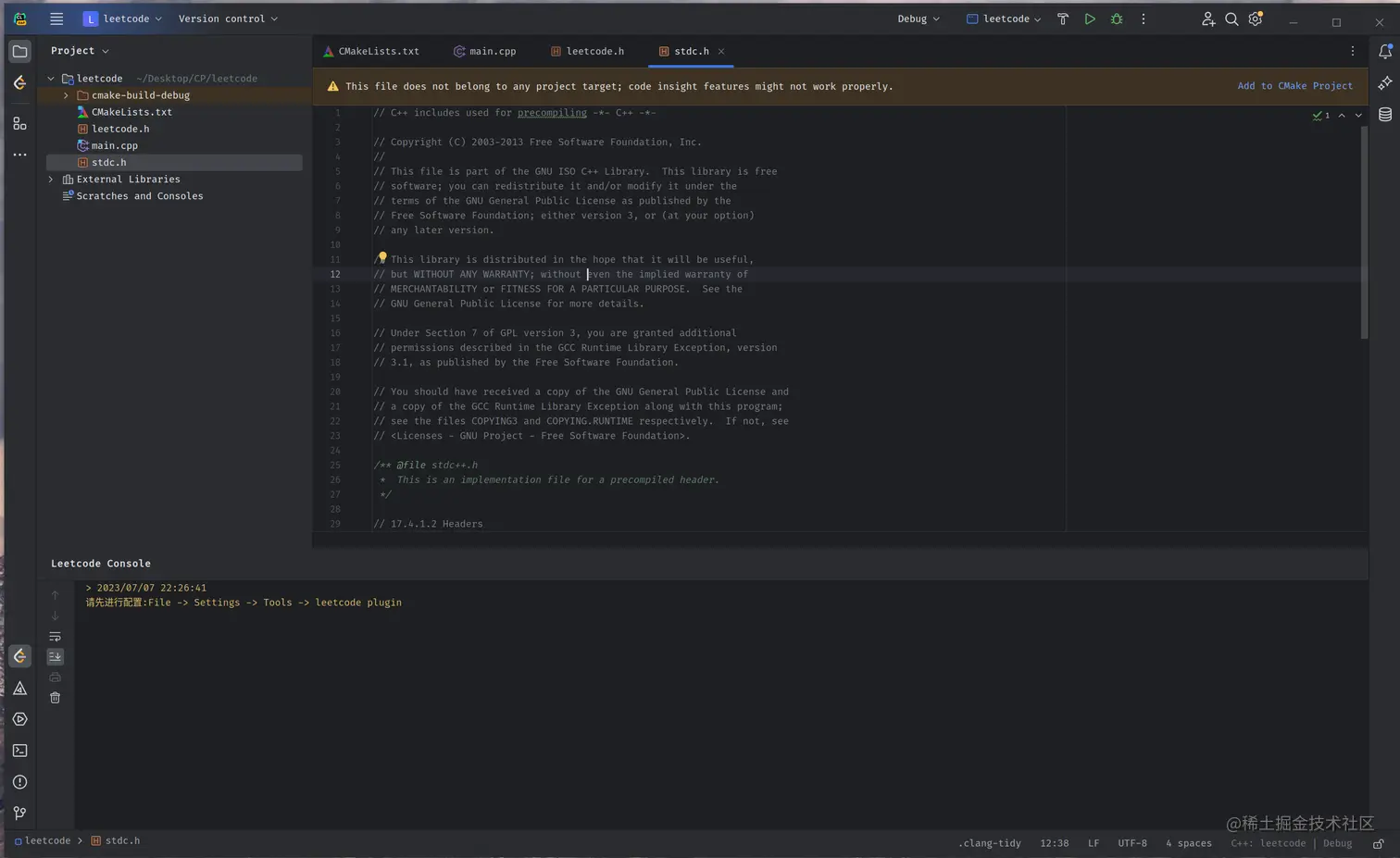Open the Code With Me icon
1400x858 pixels.
click(1207, 19)
